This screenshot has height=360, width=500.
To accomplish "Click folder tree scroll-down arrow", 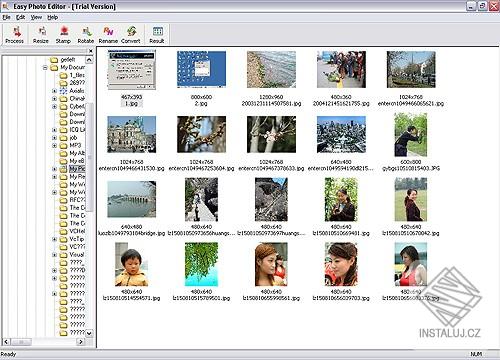I will point(89,333).
